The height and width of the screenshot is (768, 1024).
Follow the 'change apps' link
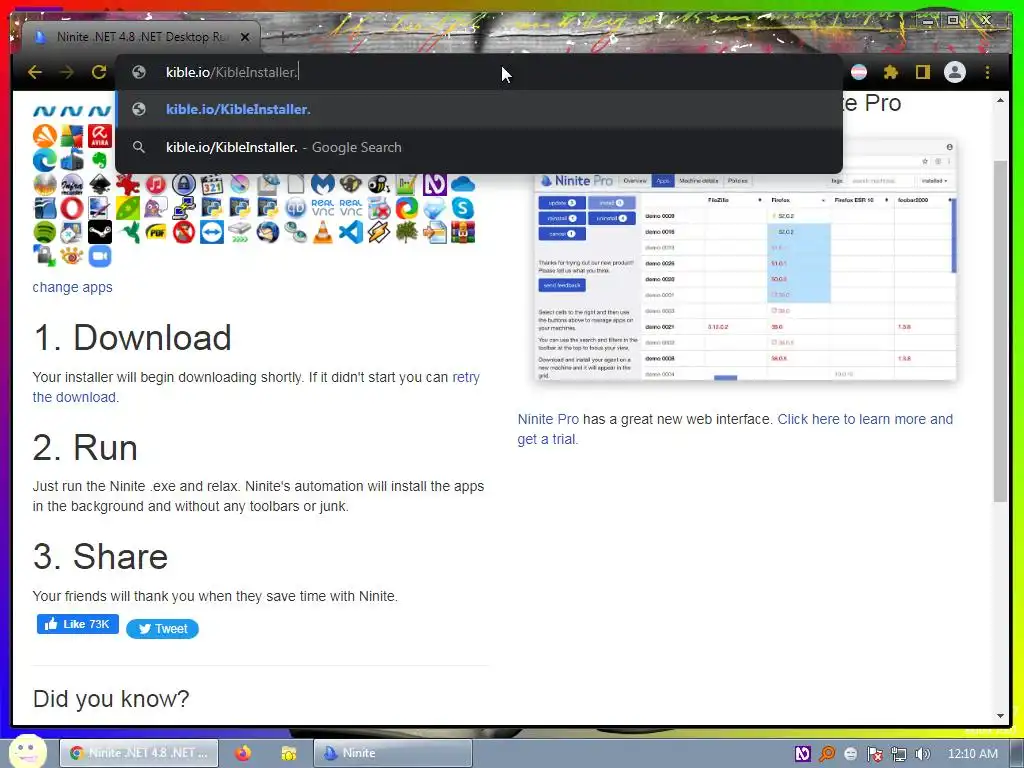click(x=72, y=287)
